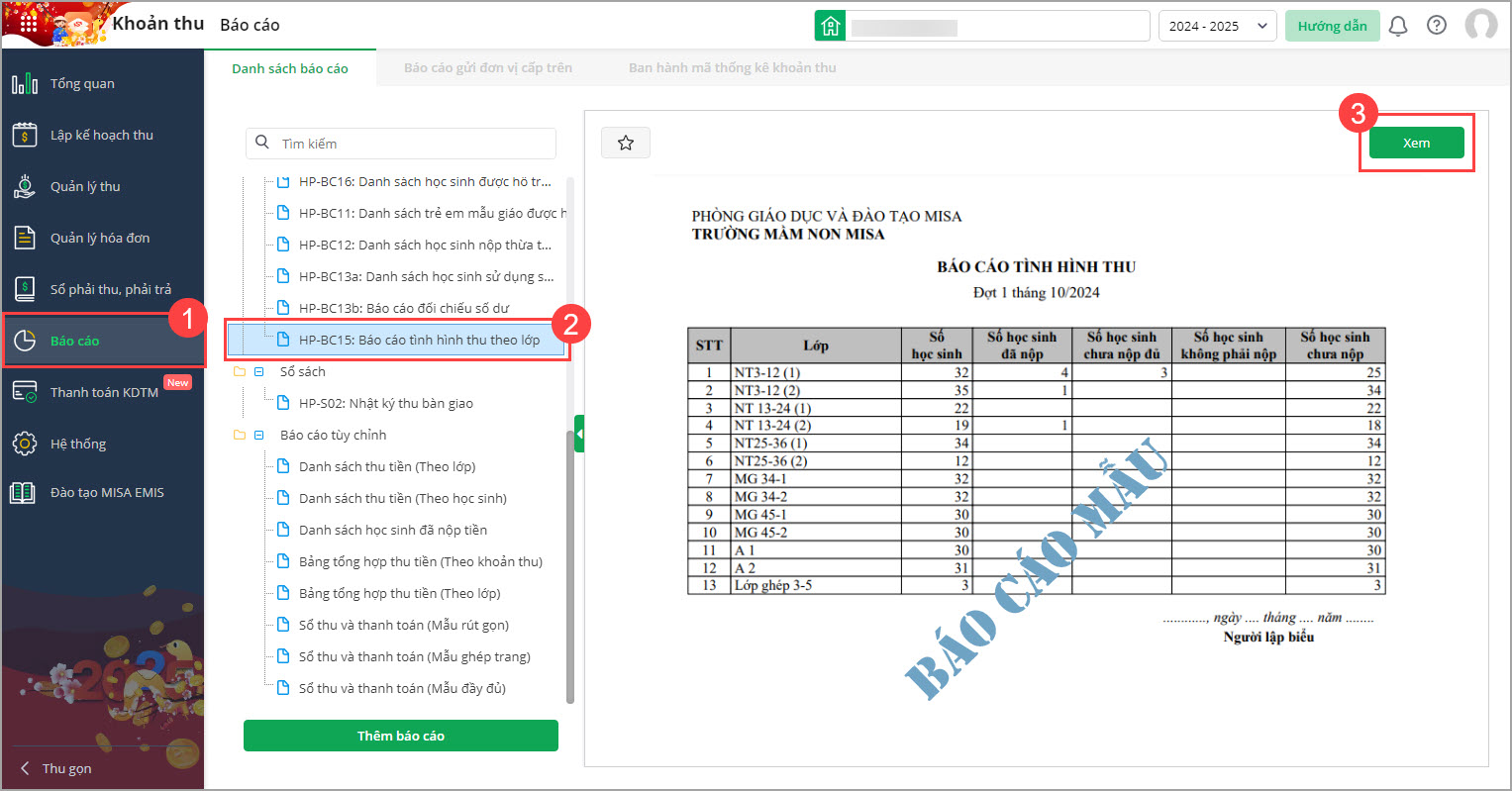The image size is (1512, 791).
Task: Switch to Danh sách báo cáo tab
Action: 290,68
